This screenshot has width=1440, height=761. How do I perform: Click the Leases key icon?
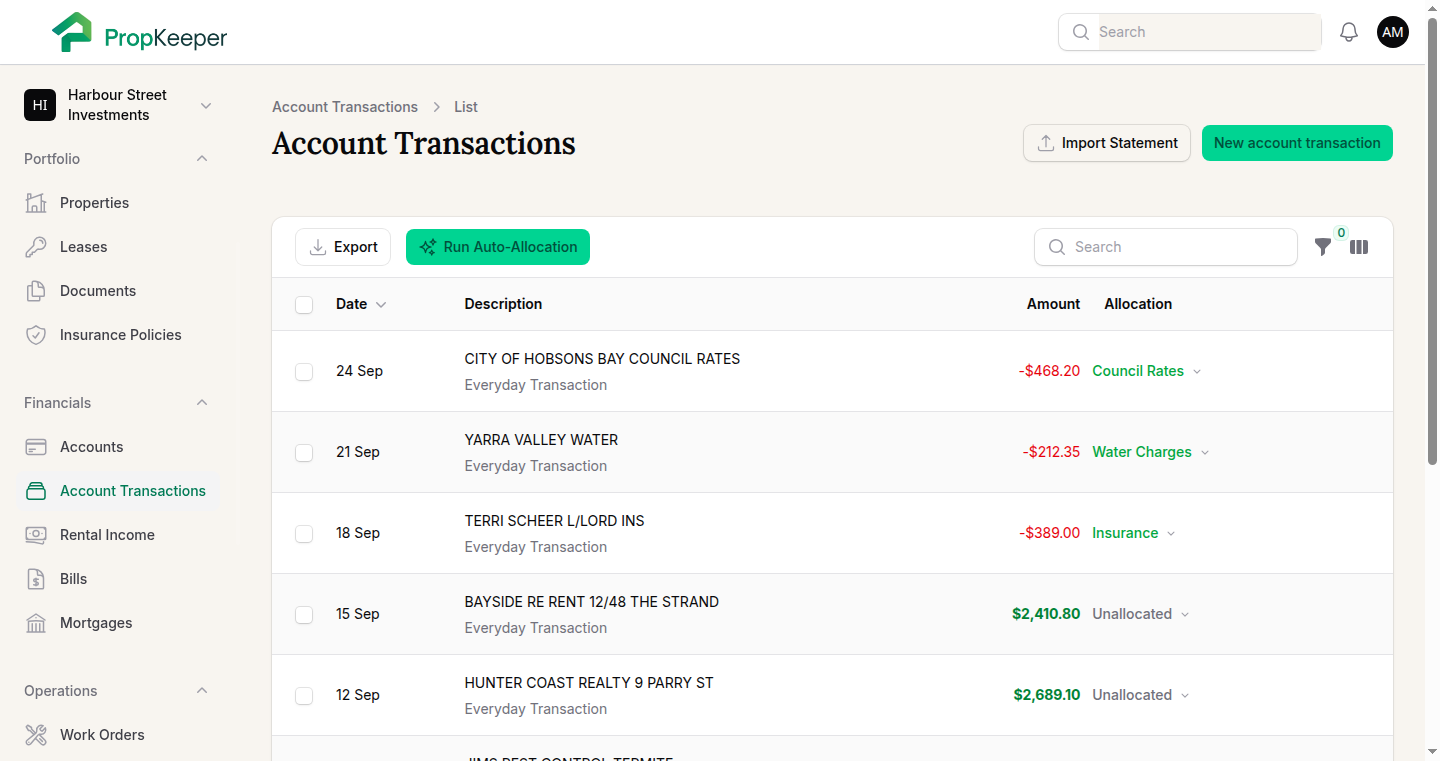click(x=36, y=247)
